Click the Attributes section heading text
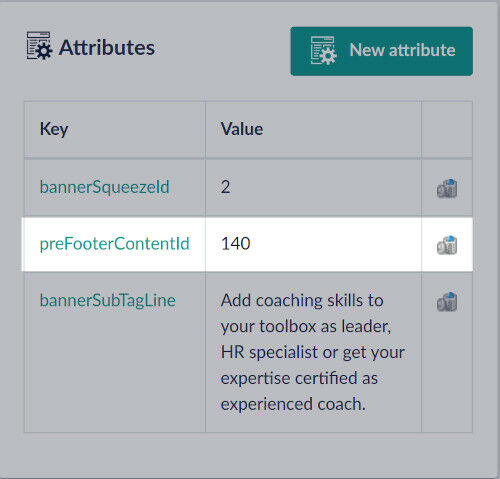Image resolution: width=500 pixels, height=479 pixels. click(107, 47)
